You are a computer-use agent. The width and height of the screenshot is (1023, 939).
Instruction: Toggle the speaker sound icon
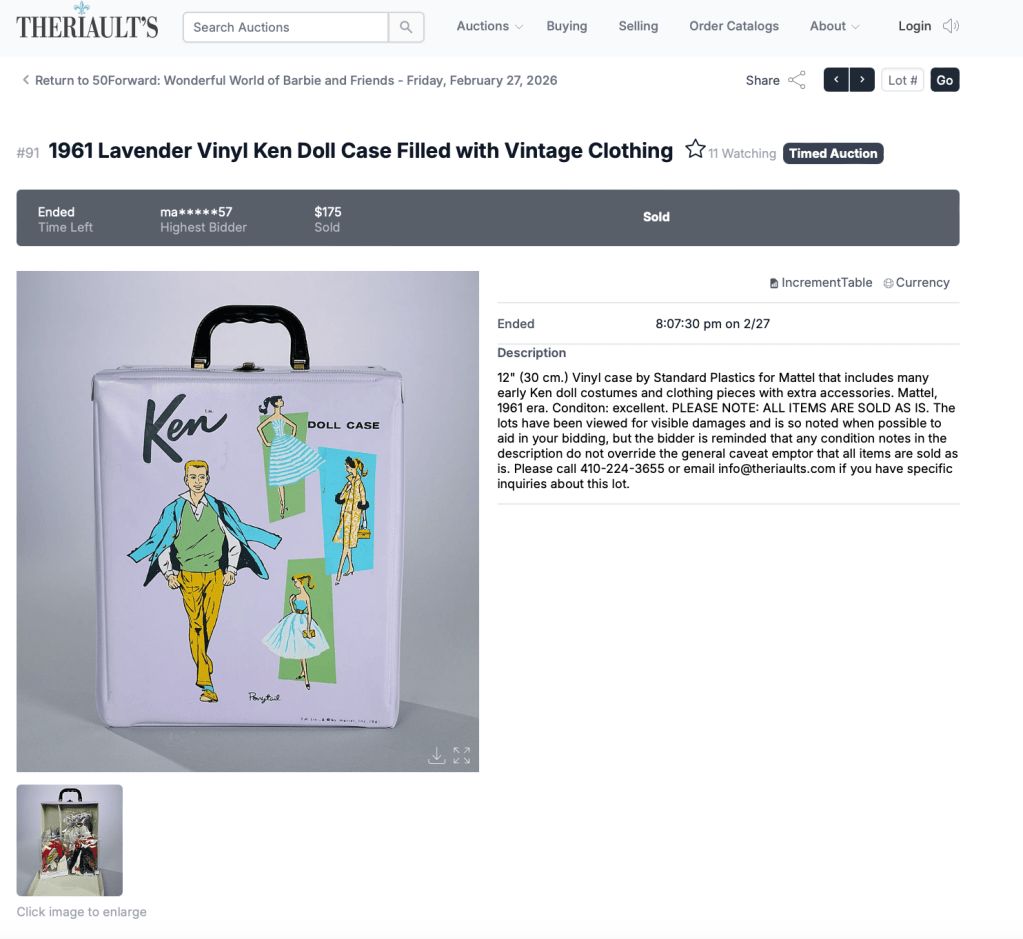(951, 26)
